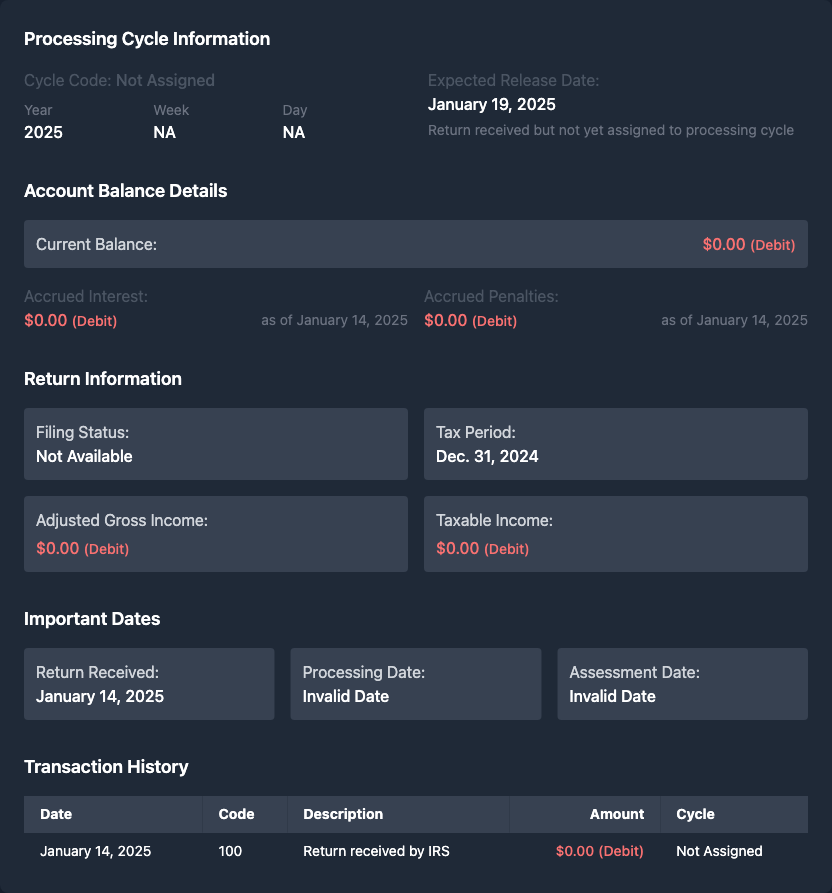The image size is (832, 893).
Task: Click the Cycle Code Not Assigned label
Action: (119, 80)
